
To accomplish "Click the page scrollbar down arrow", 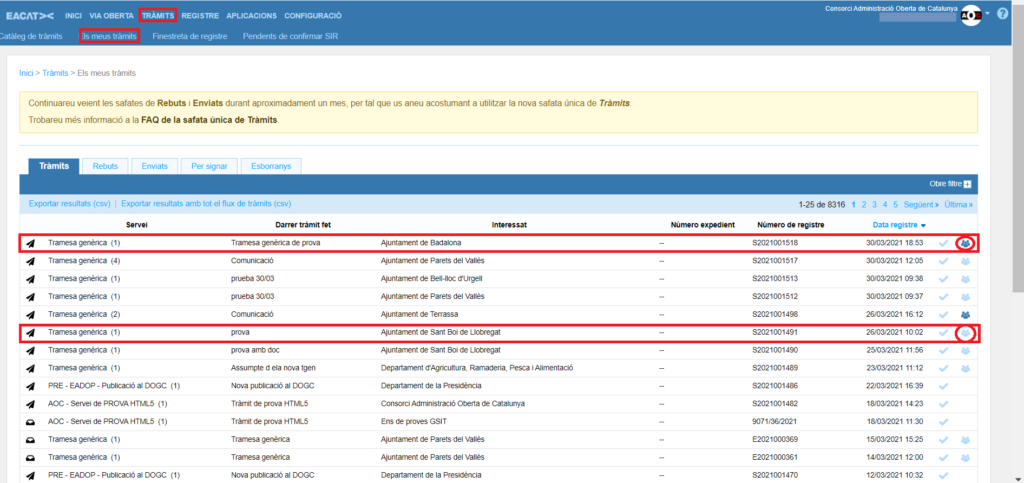I will pyautogui.click(x=1017, y=477).
